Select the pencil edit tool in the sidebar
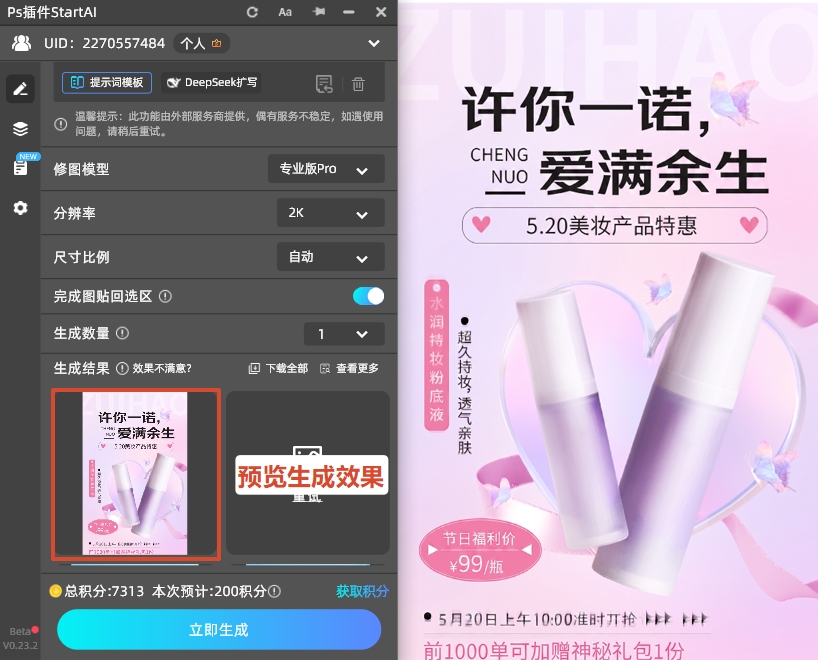This screenshot has width=818, height=660. 20,88
